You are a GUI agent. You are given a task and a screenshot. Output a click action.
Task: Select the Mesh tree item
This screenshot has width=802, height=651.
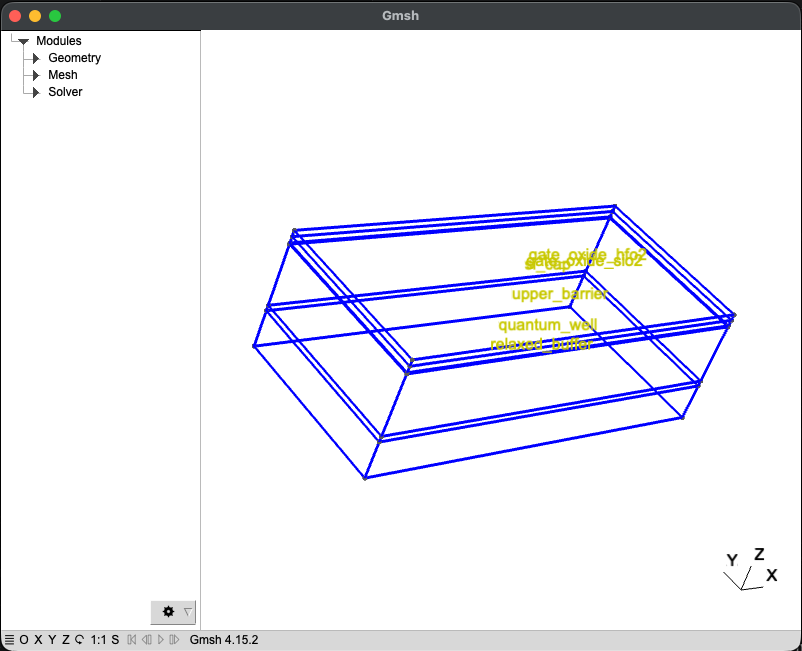[x=63, y=75]
